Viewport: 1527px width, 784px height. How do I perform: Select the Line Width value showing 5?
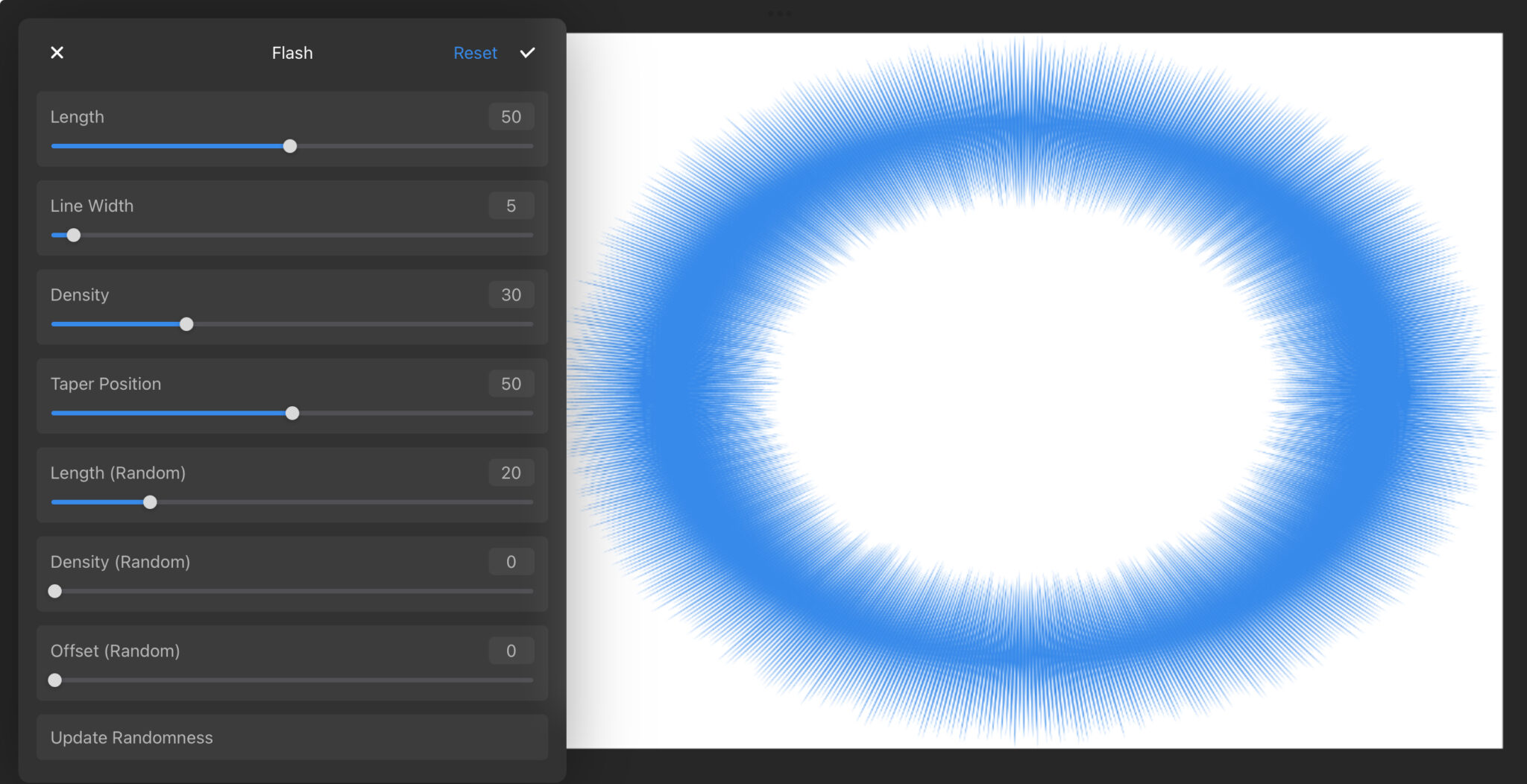(x=511, y=205)
